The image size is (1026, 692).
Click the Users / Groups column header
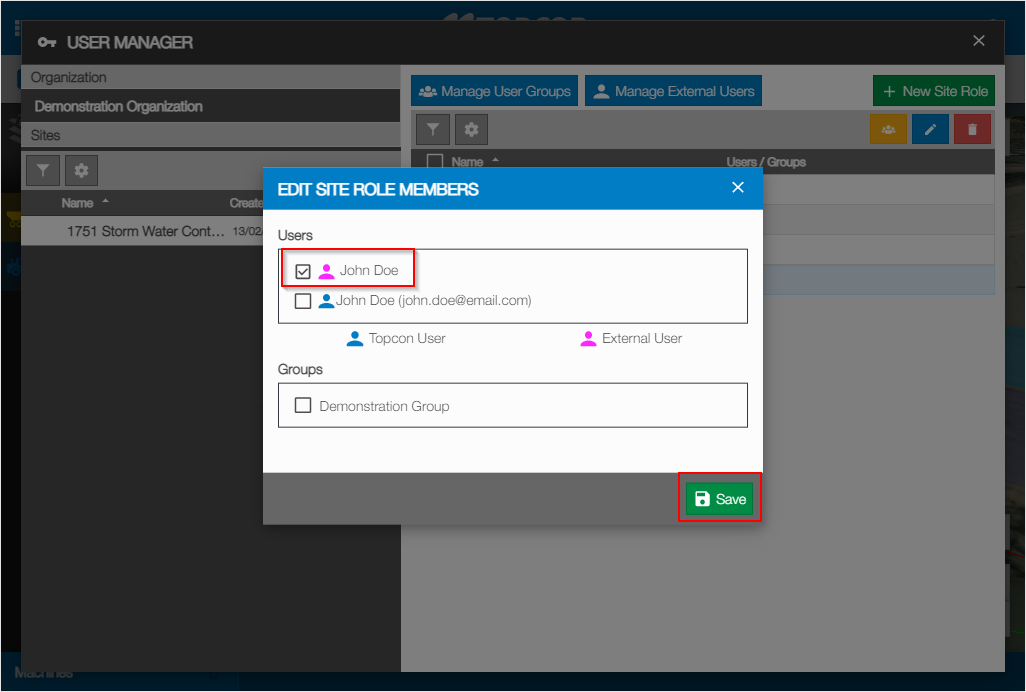coord(766,162)
